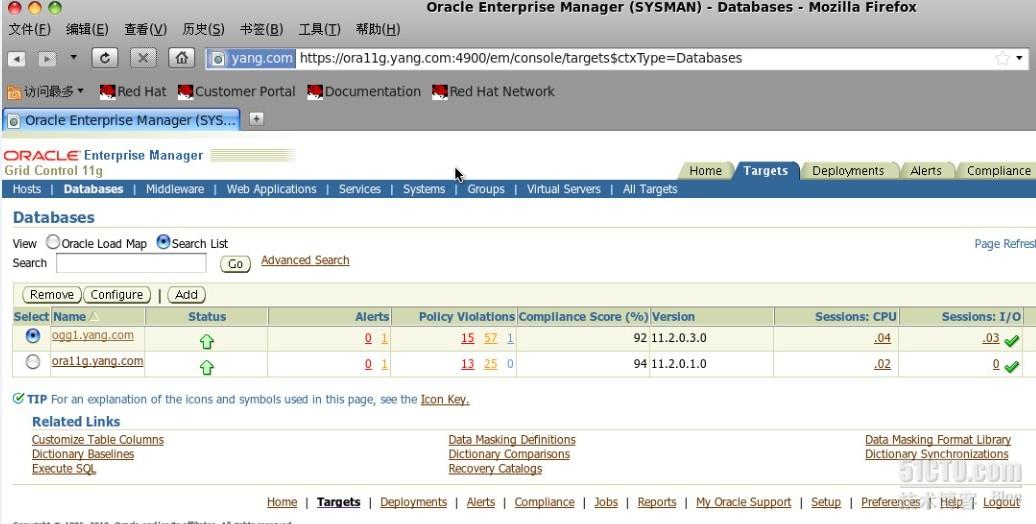
Task: Open the Customer Portal bookmark
Action: point(237,91)
